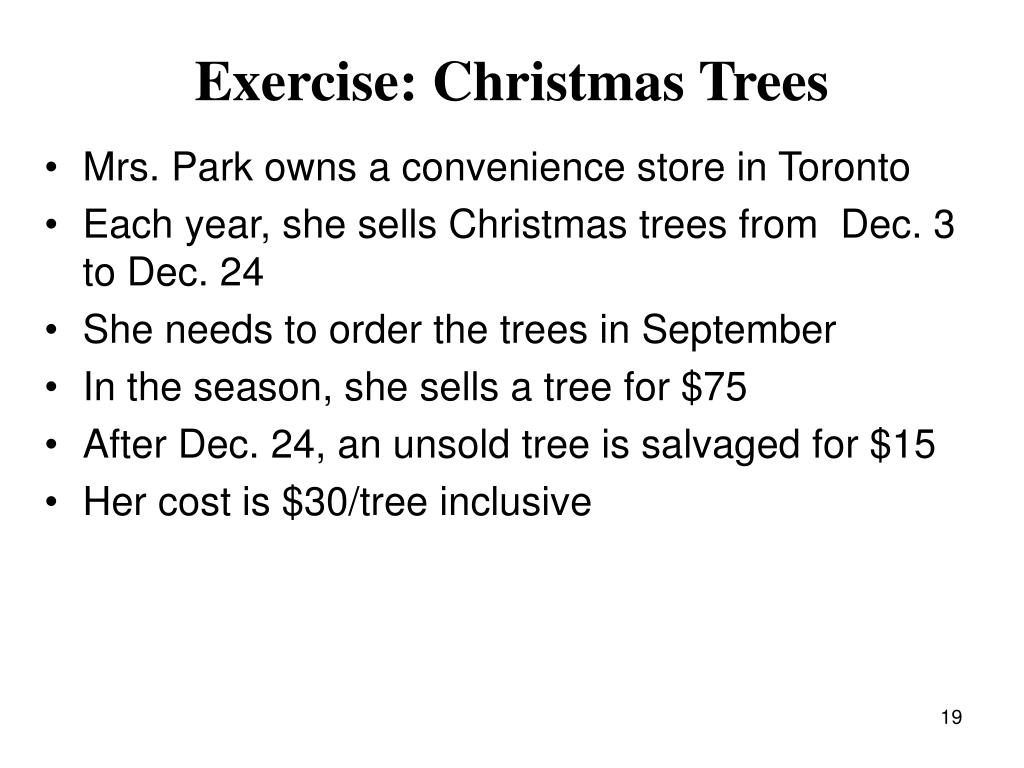This screenshot has height=768, width=1024.
Task: Click the bullet point before In the season
Action: pos(51,387)
